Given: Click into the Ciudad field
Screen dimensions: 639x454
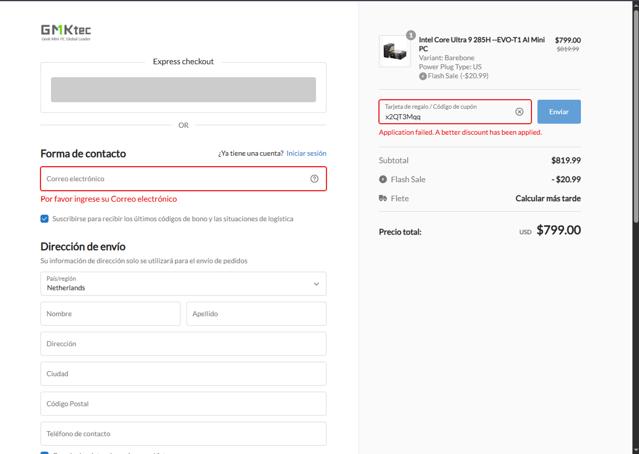Looking at the screenshot, I should click(183, 374).
